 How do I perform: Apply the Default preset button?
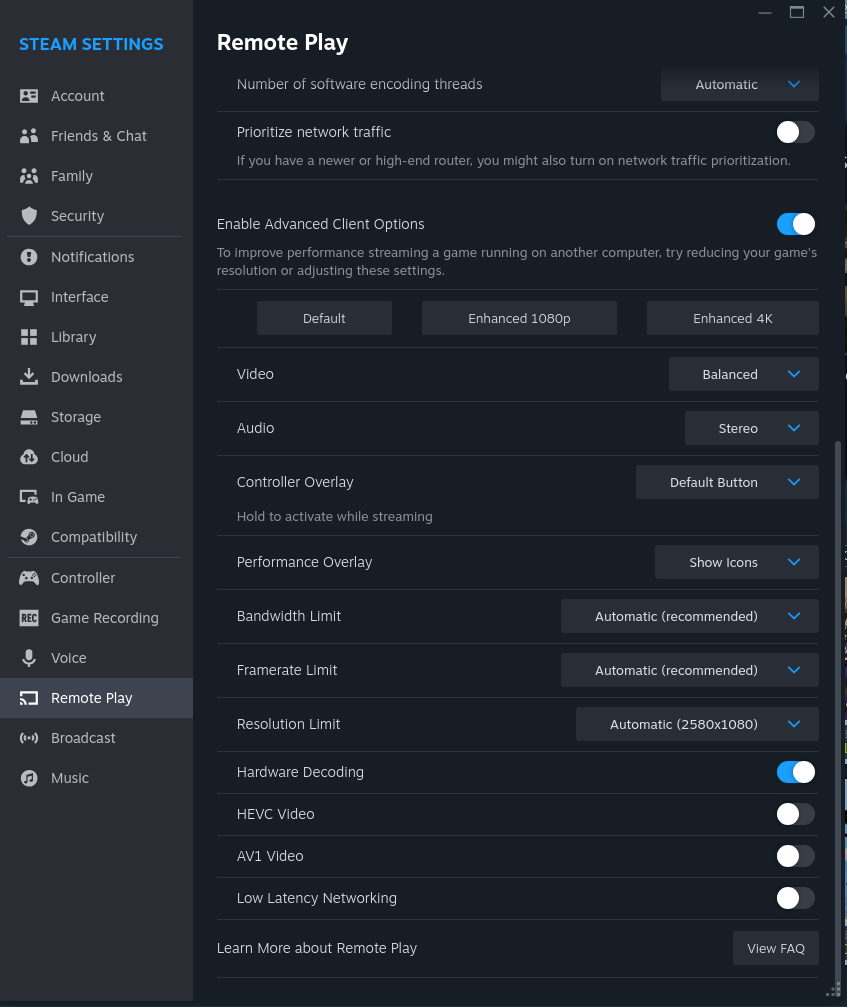[x=324, y=319]
